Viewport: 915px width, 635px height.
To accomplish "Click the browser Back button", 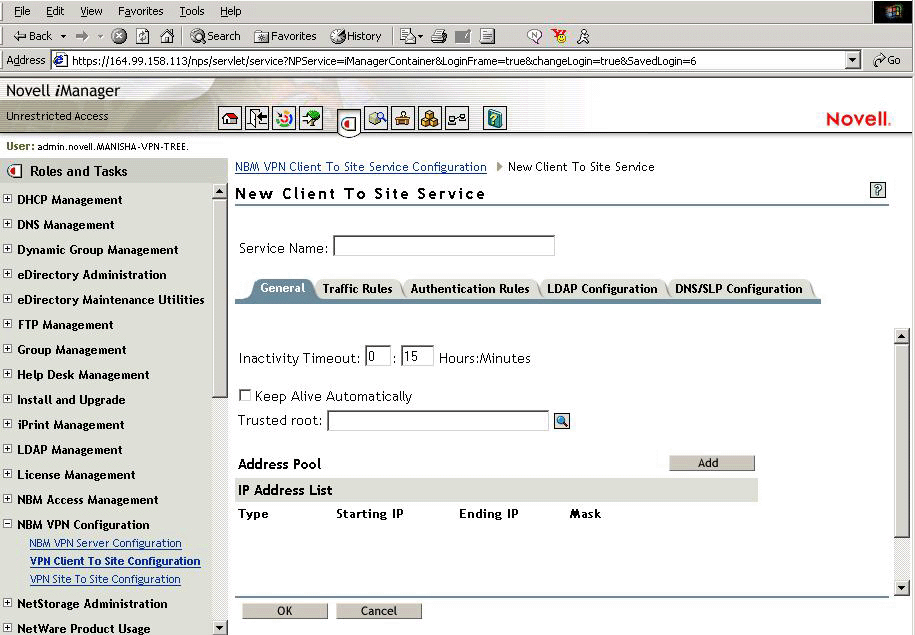I will point(33,36).
